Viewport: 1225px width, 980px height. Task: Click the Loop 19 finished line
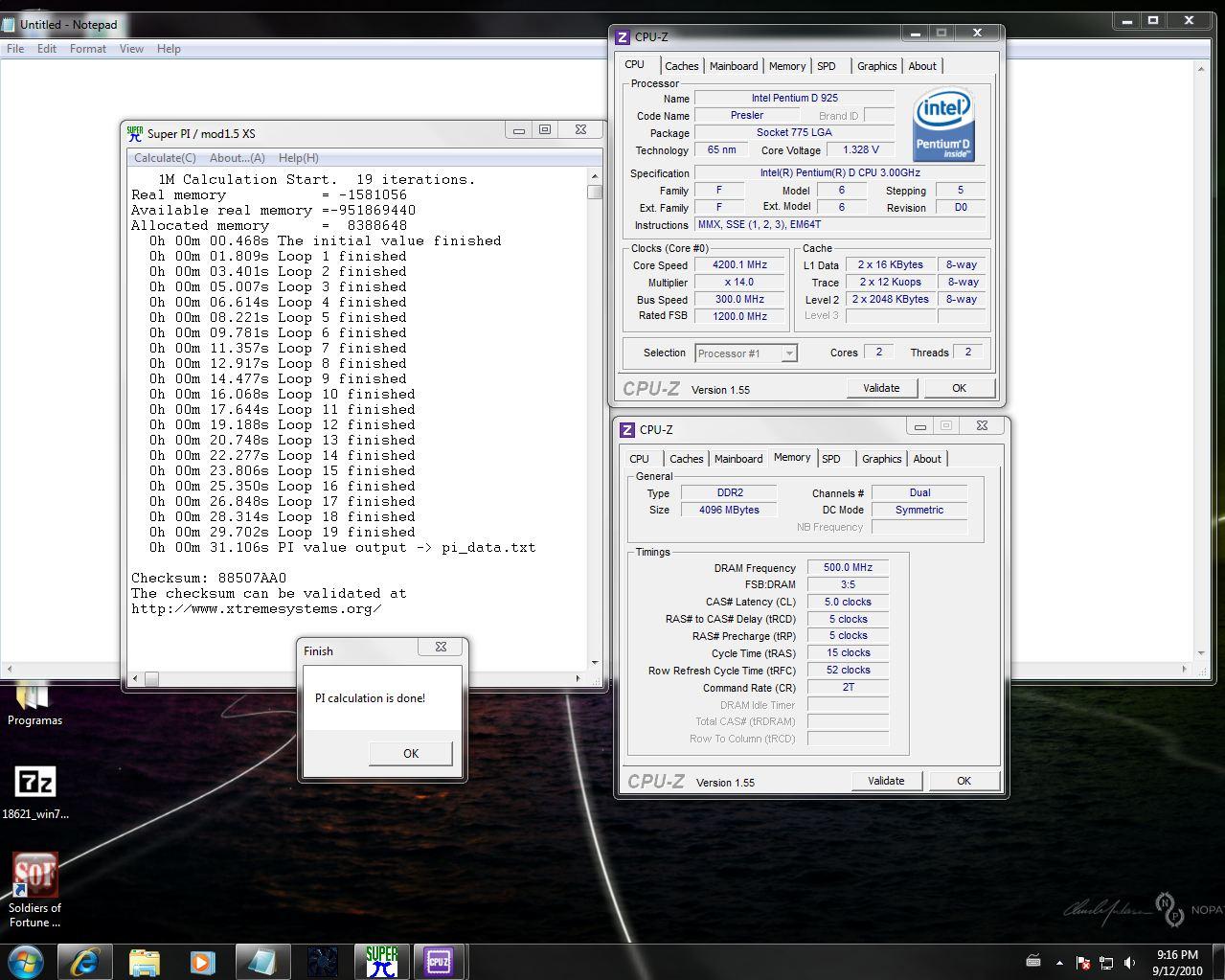pyautogui.click(x=282, y=532)
